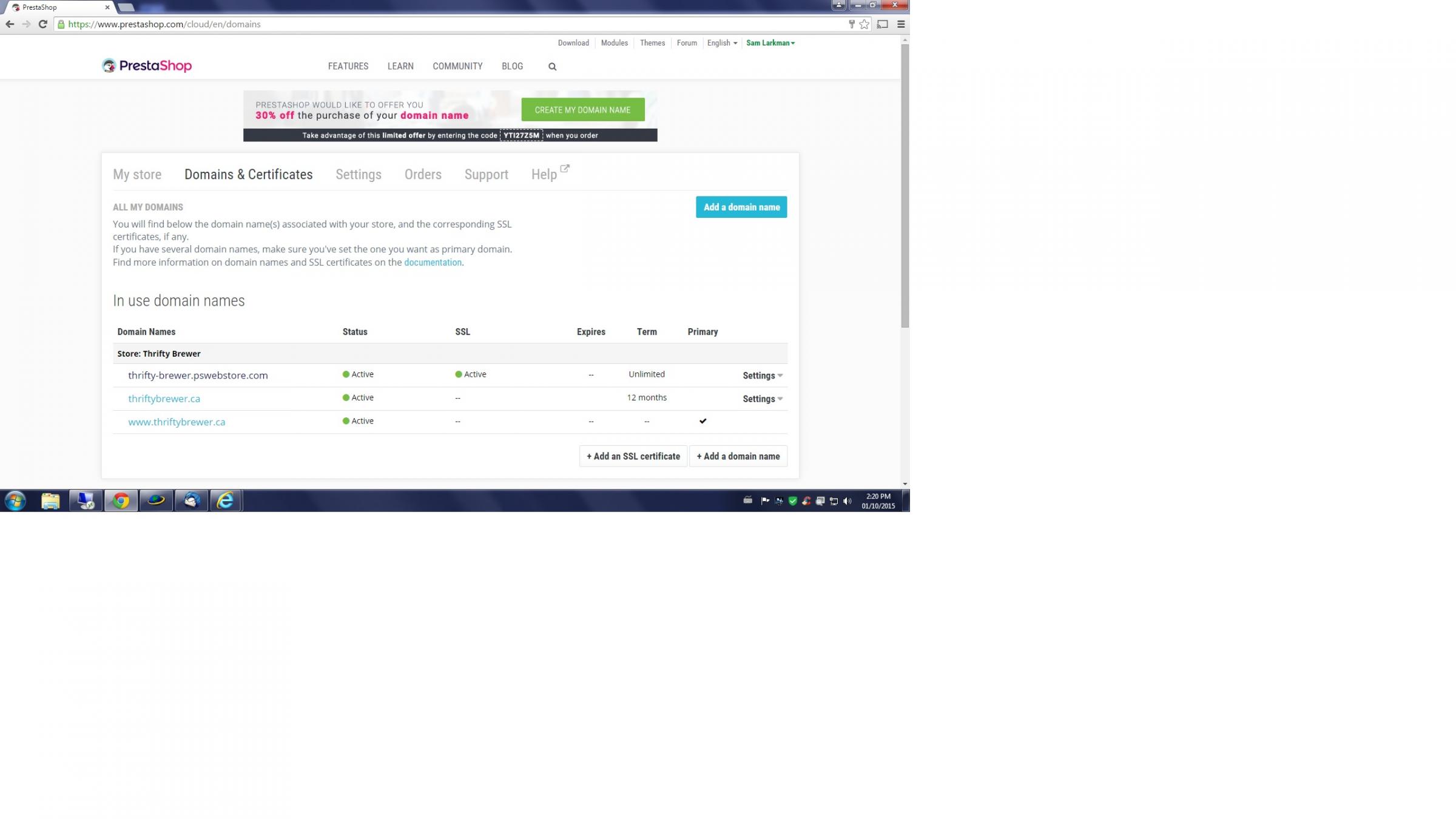Screen dimensions: 1456x819
Task: Click + Add an SSL certificate
Action: coord(633,456)
